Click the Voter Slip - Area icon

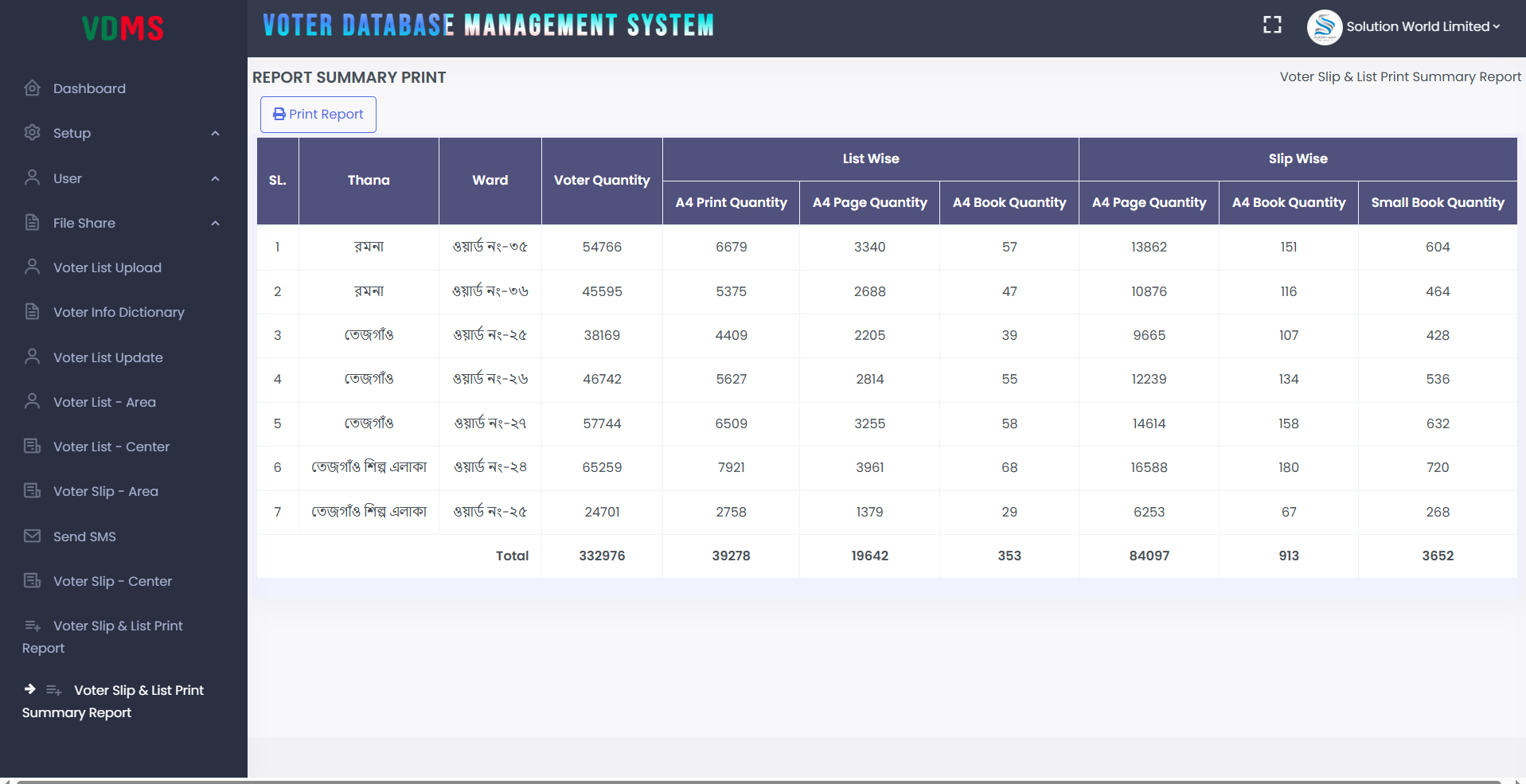(x=32, y=491)
